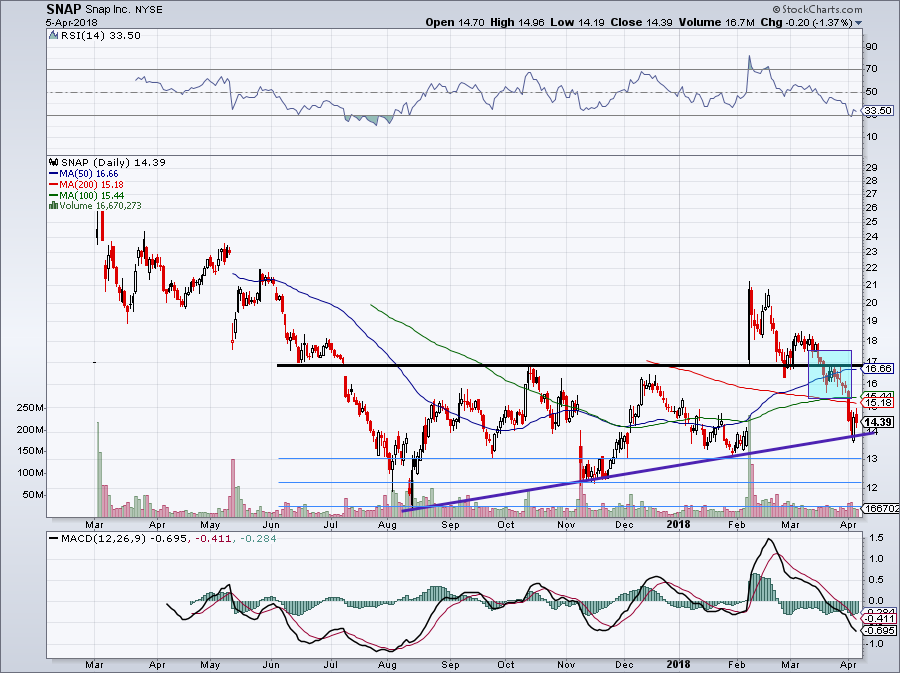This screenshot has width=900, height=673.
Task: Click the -0.284 histogram value in MACD legend
Action: [258, 539]
